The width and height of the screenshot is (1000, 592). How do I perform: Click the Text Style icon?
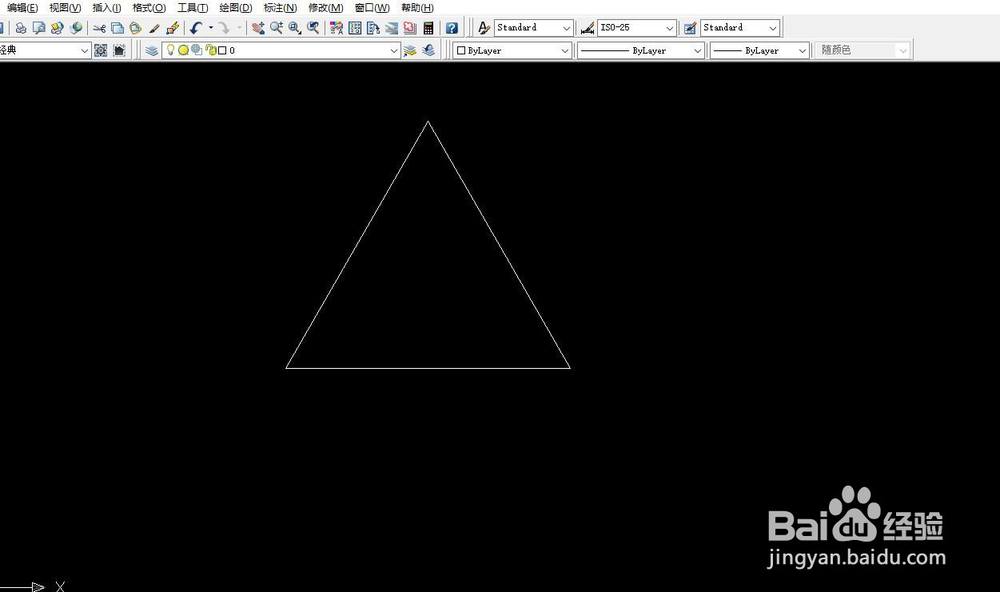coord(484,28)
